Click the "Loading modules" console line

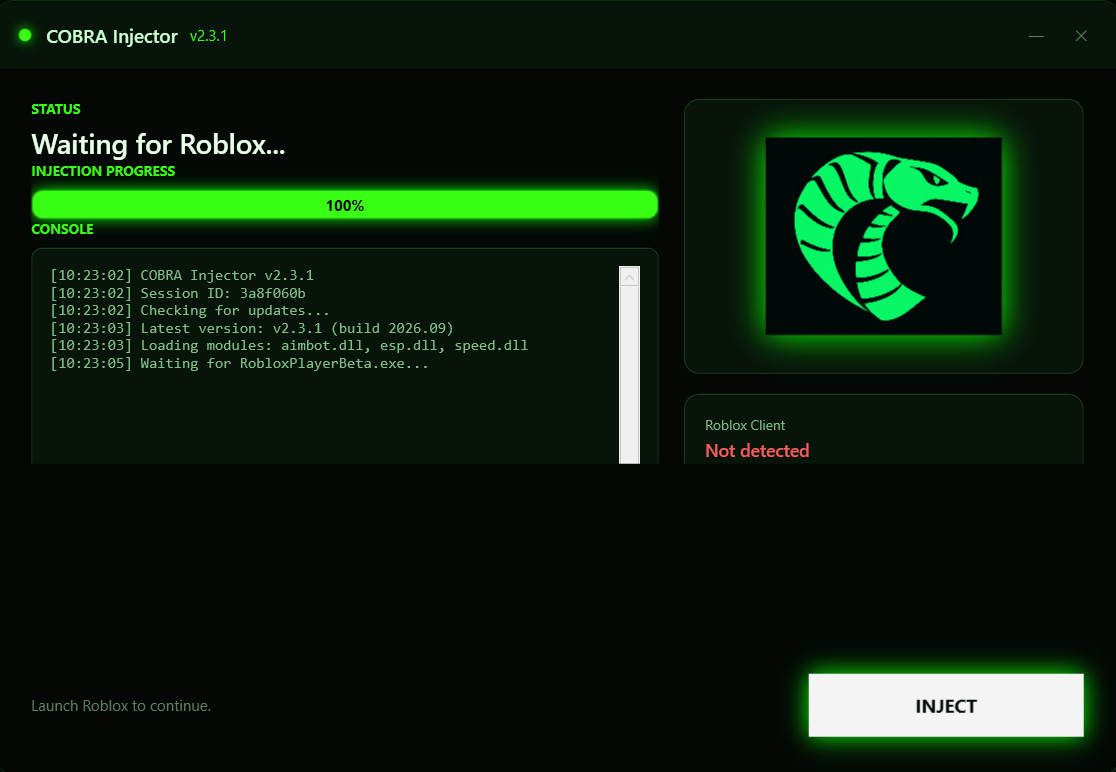[x=289, y=345]
